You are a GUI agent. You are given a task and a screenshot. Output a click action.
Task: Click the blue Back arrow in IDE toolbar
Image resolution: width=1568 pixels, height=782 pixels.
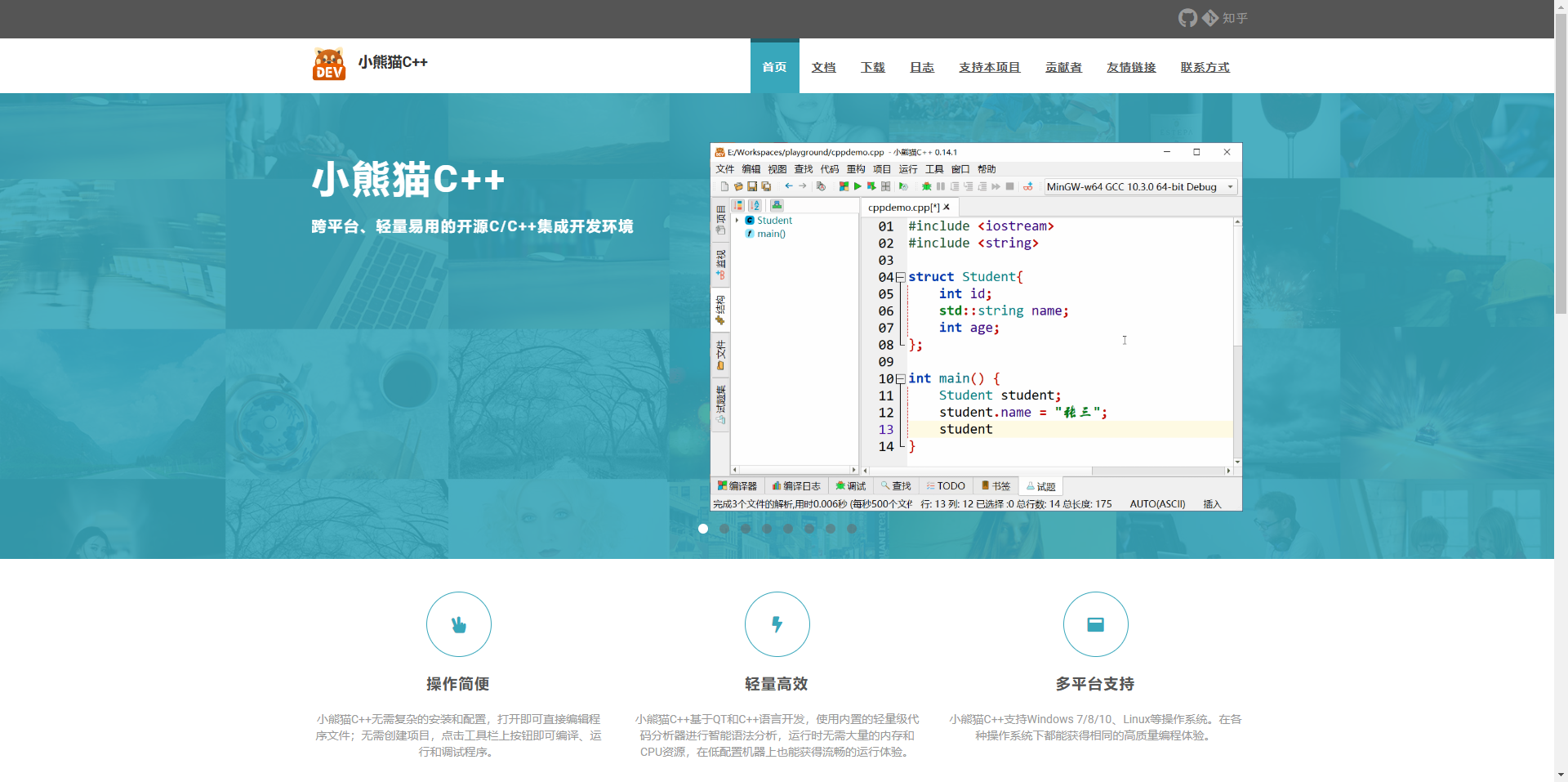click(x=789, y=185)
